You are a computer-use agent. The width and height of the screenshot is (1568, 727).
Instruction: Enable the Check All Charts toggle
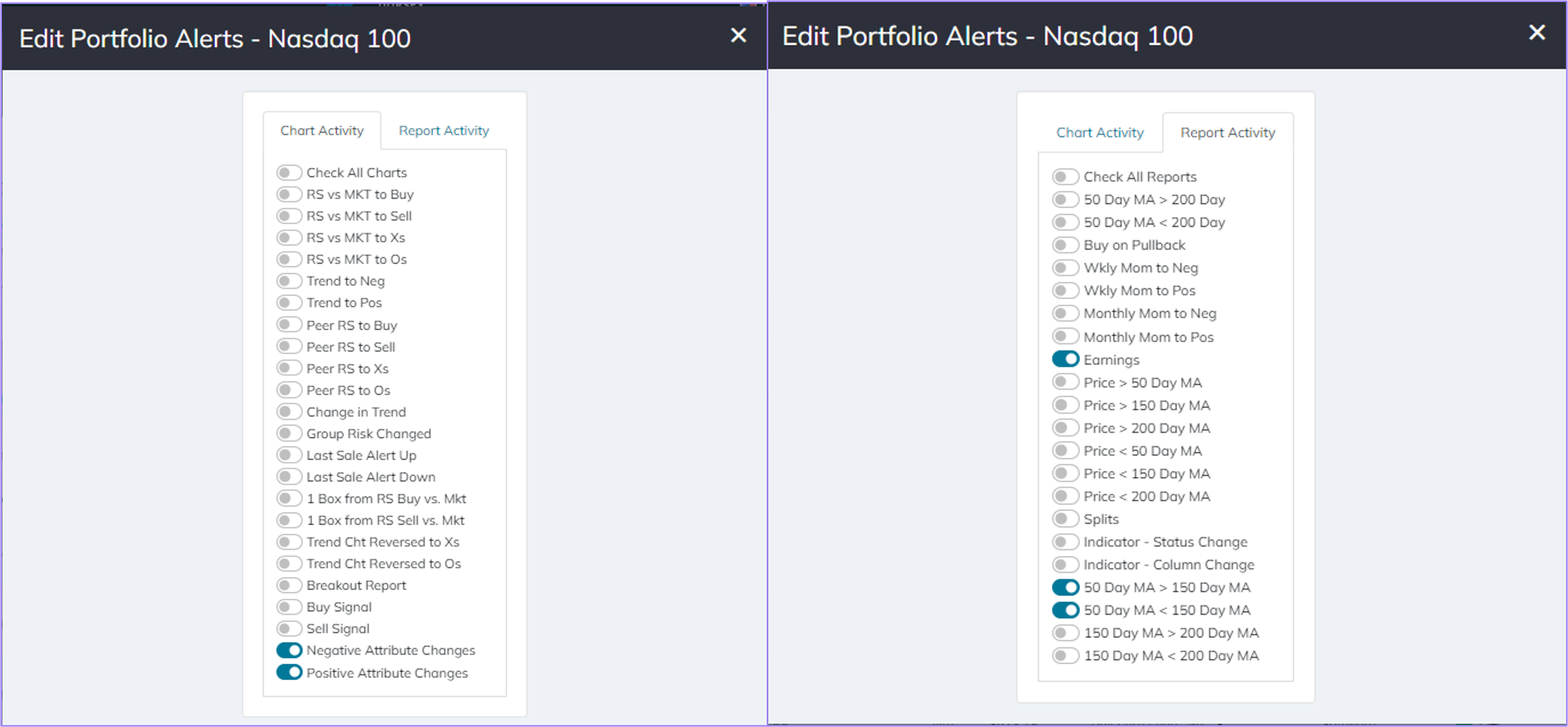click(290, 172)
